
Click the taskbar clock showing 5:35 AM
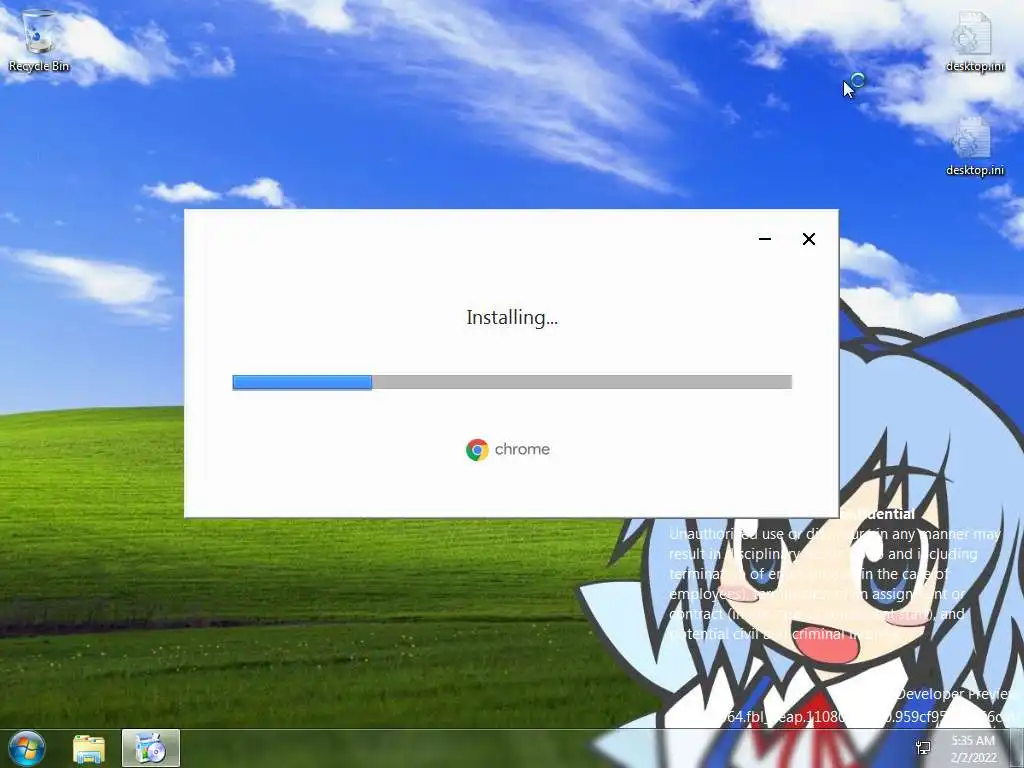(x=974, y=749)
